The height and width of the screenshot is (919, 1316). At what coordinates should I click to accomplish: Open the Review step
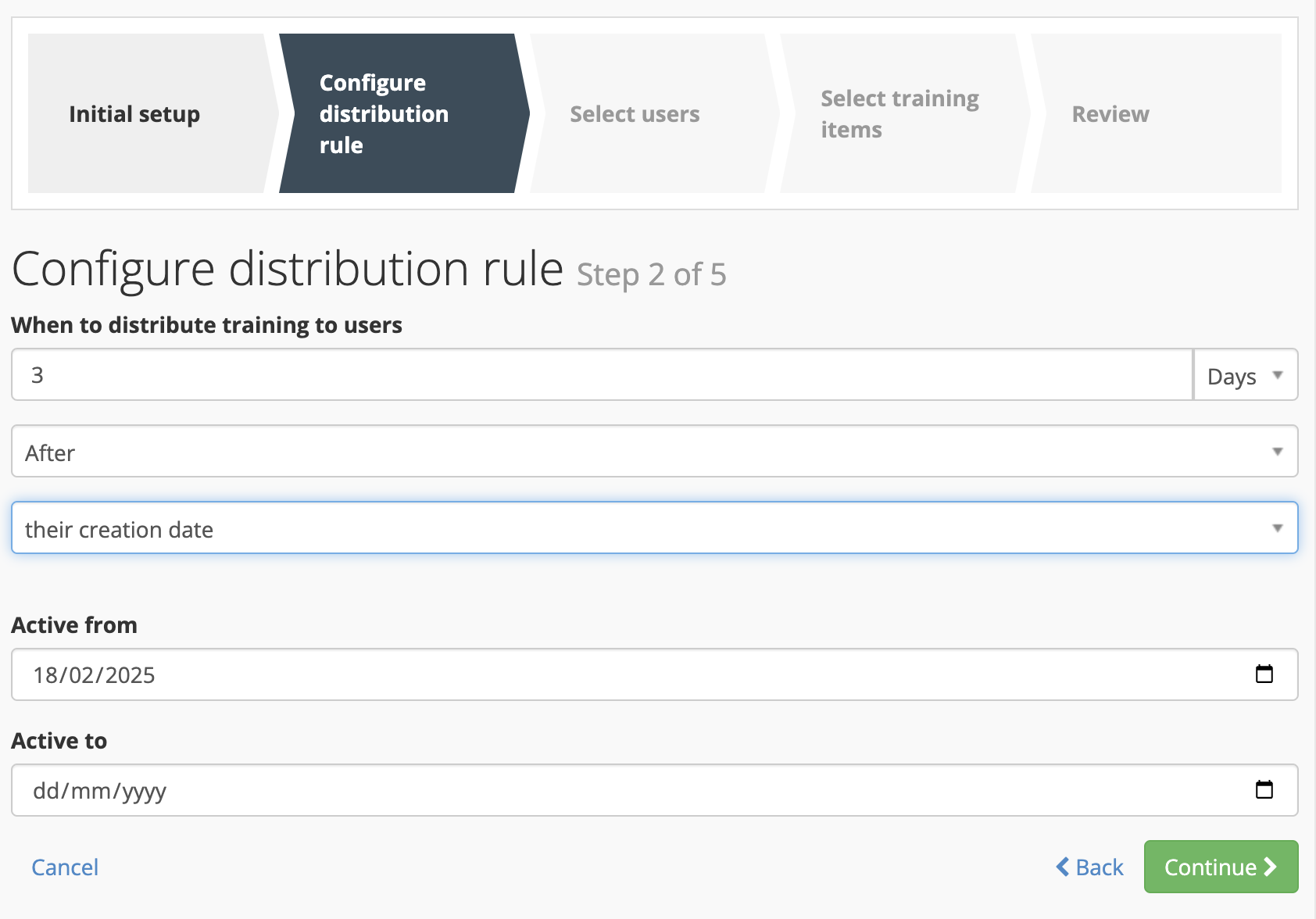[1110, 114]
